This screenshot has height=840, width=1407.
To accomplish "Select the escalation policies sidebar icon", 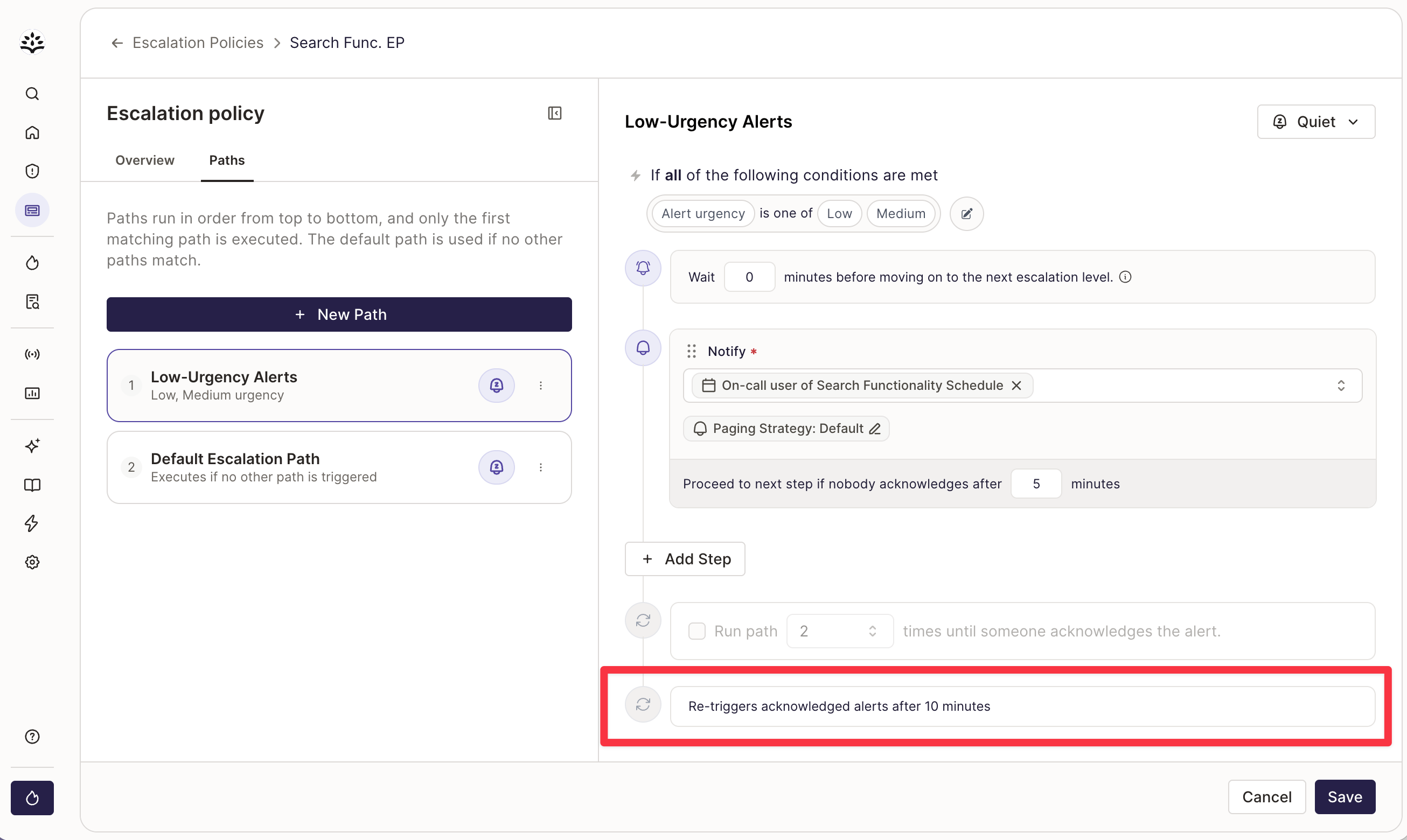I will (32, 211).
